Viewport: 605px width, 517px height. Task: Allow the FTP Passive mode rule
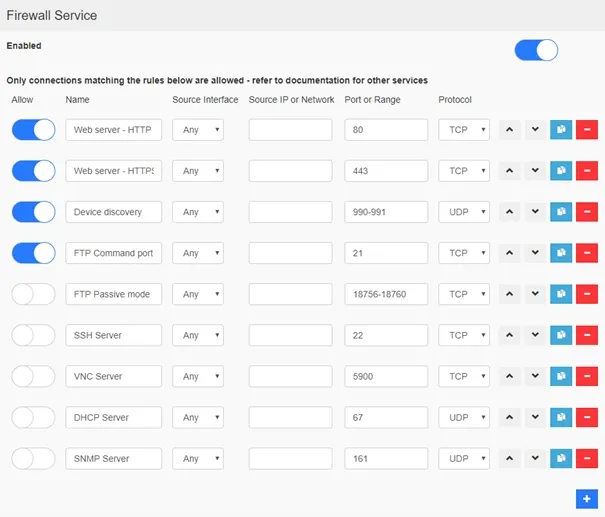[x=34, y=294]
